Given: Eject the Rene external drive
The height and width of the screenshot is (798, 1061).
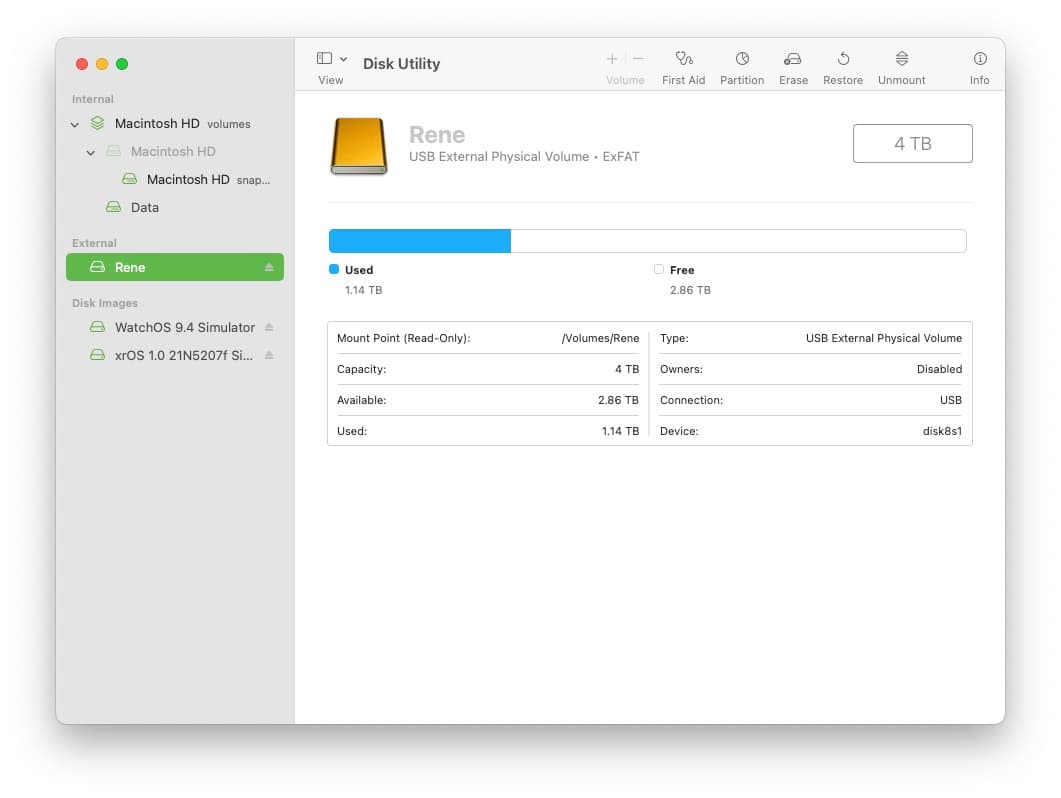Looking at the screenshot, I should click(268, 268).
